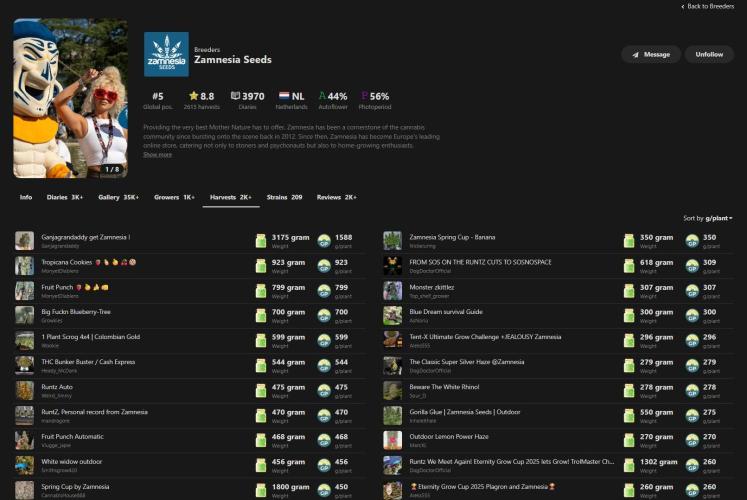Open 1 Plant Scrog 4x4 Colombian Gold
747x500 pixels.
[x=91, y=336]
